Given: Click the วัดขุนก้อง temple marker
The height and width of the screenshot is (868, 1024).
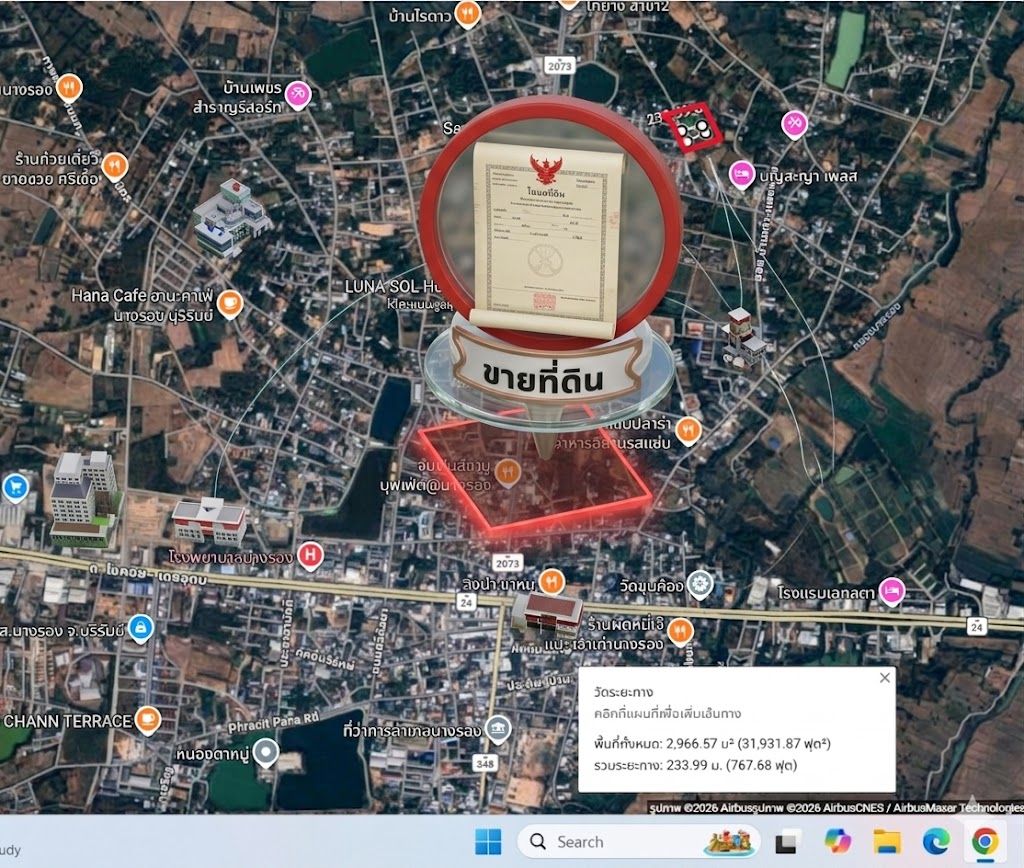Looking at the screenshot, I should point(700,585).
